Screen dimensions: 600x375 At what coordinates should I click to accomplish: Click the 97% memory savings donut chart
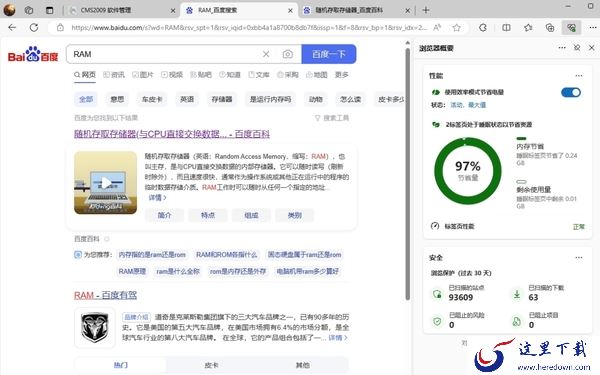pos(468,171)
